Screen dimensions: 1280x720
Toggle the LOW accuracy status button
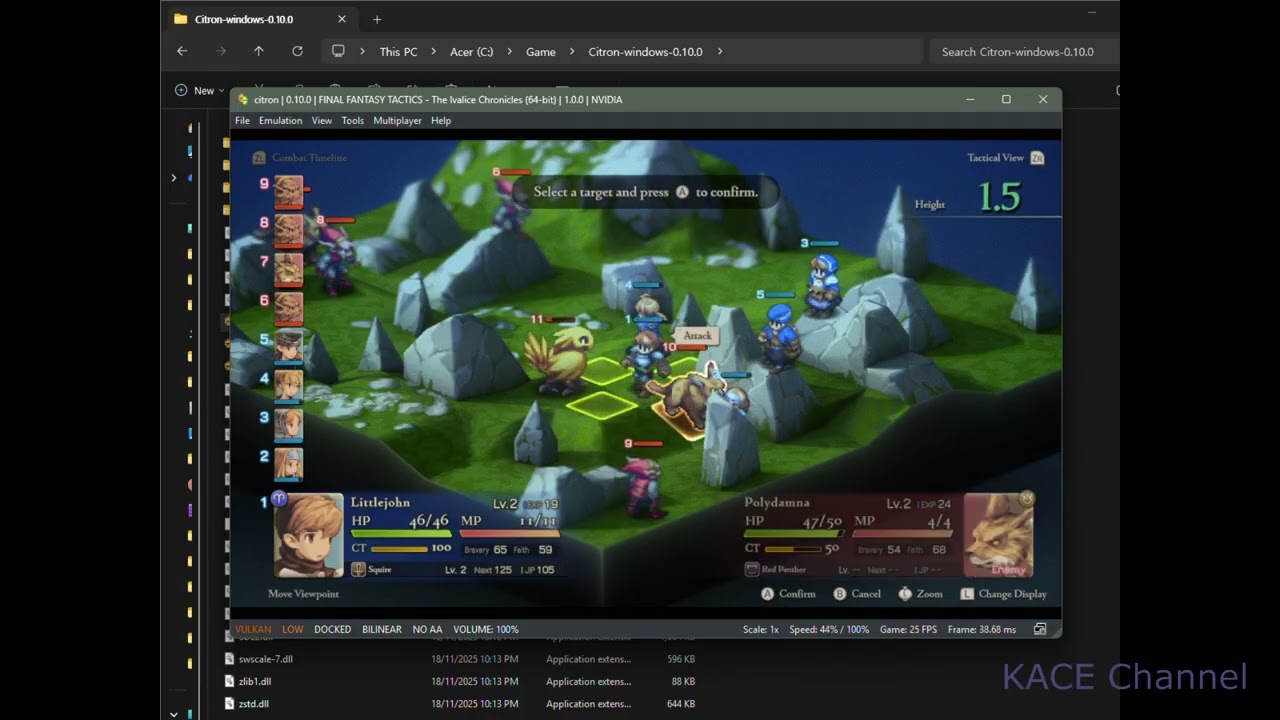(x=292, y=630)
